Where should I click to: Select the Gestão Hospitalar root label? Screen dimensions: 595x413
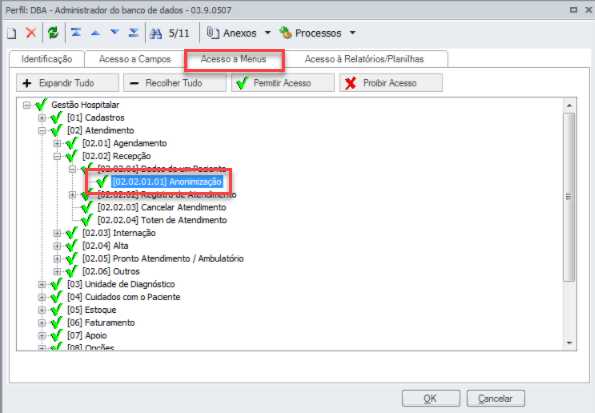pos(85,105)
